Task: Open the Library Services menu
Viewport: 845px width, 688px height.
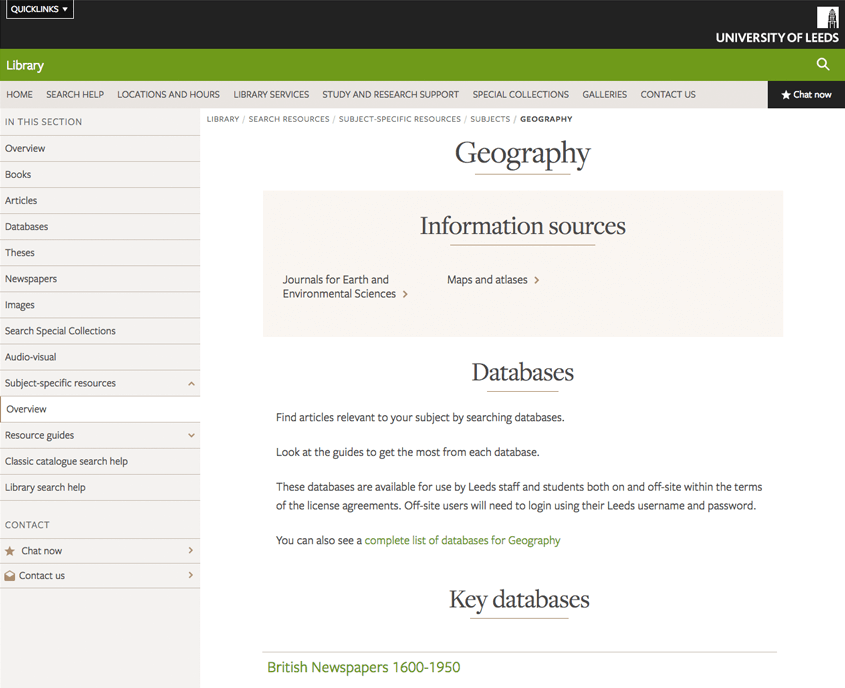Action: point(271,94)
